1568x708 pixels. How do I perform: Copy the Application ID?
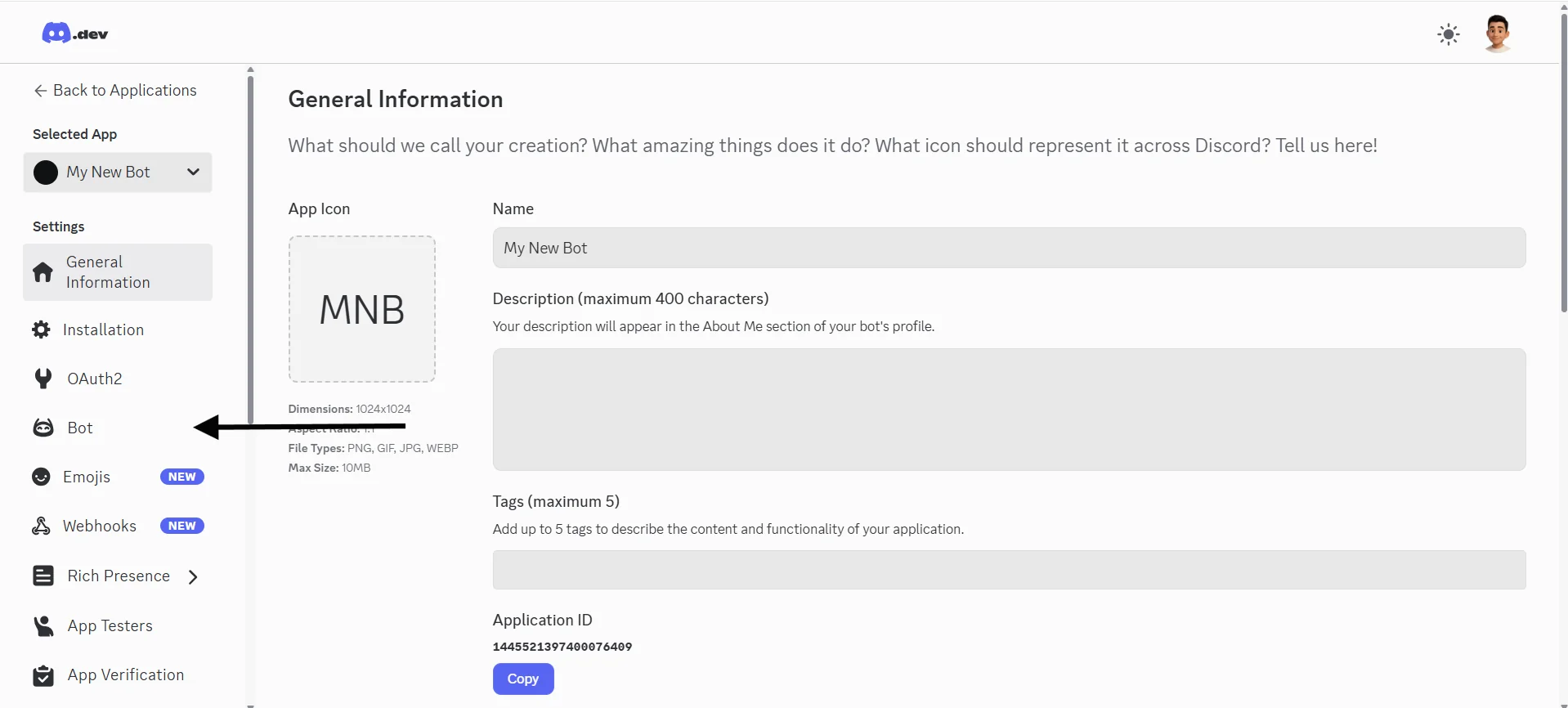(522, 679)
